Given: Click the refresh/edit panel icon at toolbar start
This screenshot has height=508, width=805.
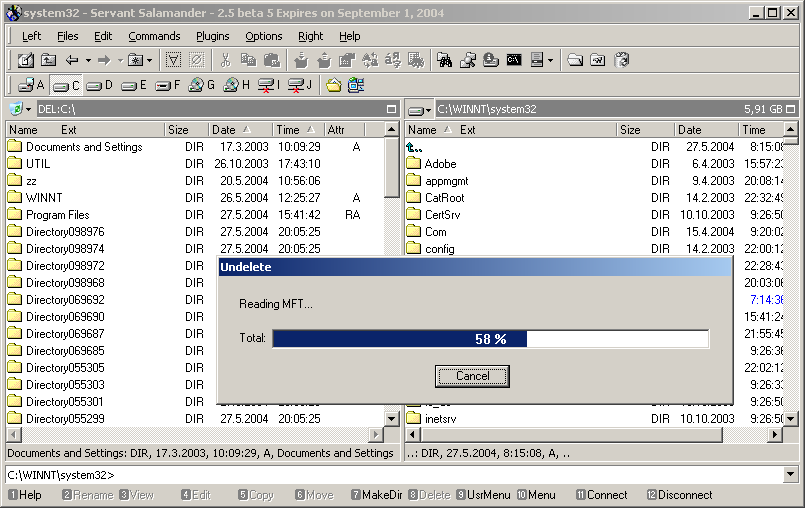Looking at the screenshot, I should pos(26,60).
